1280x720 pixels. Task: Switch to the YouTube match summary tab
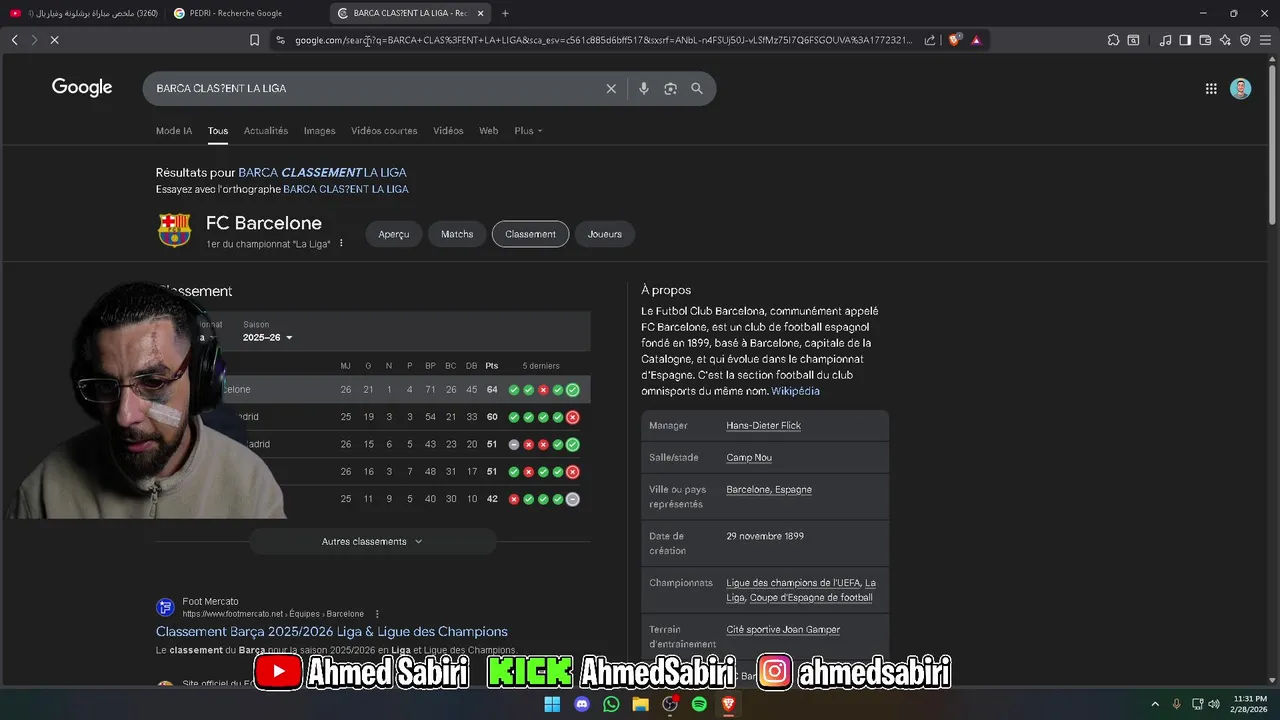[x=83, y=13]
